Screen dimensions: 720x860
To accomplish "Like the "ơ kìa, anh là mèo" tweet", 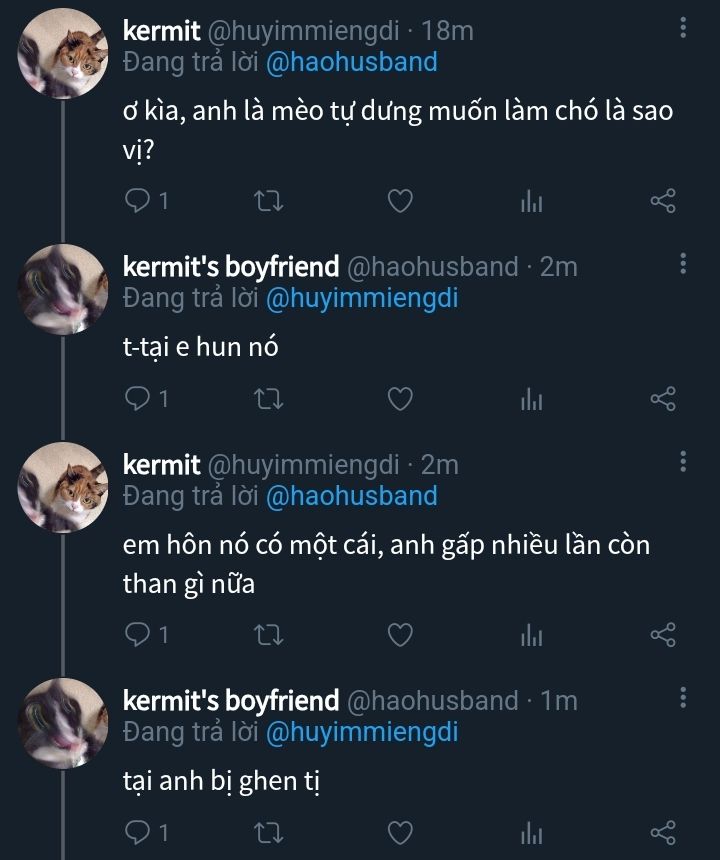I will [400, 201].
